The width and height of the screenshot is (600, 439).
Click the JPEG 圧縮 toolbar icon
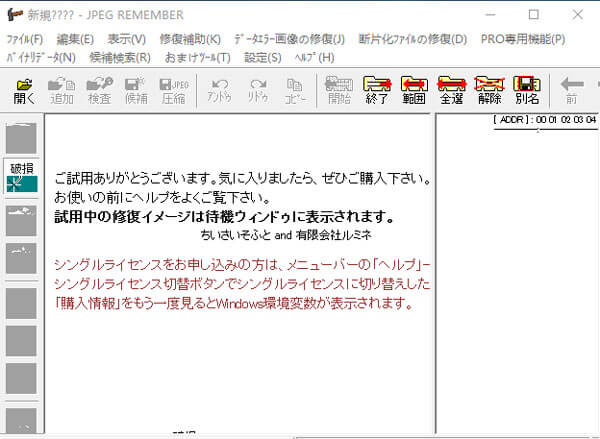tap(174, 91)
